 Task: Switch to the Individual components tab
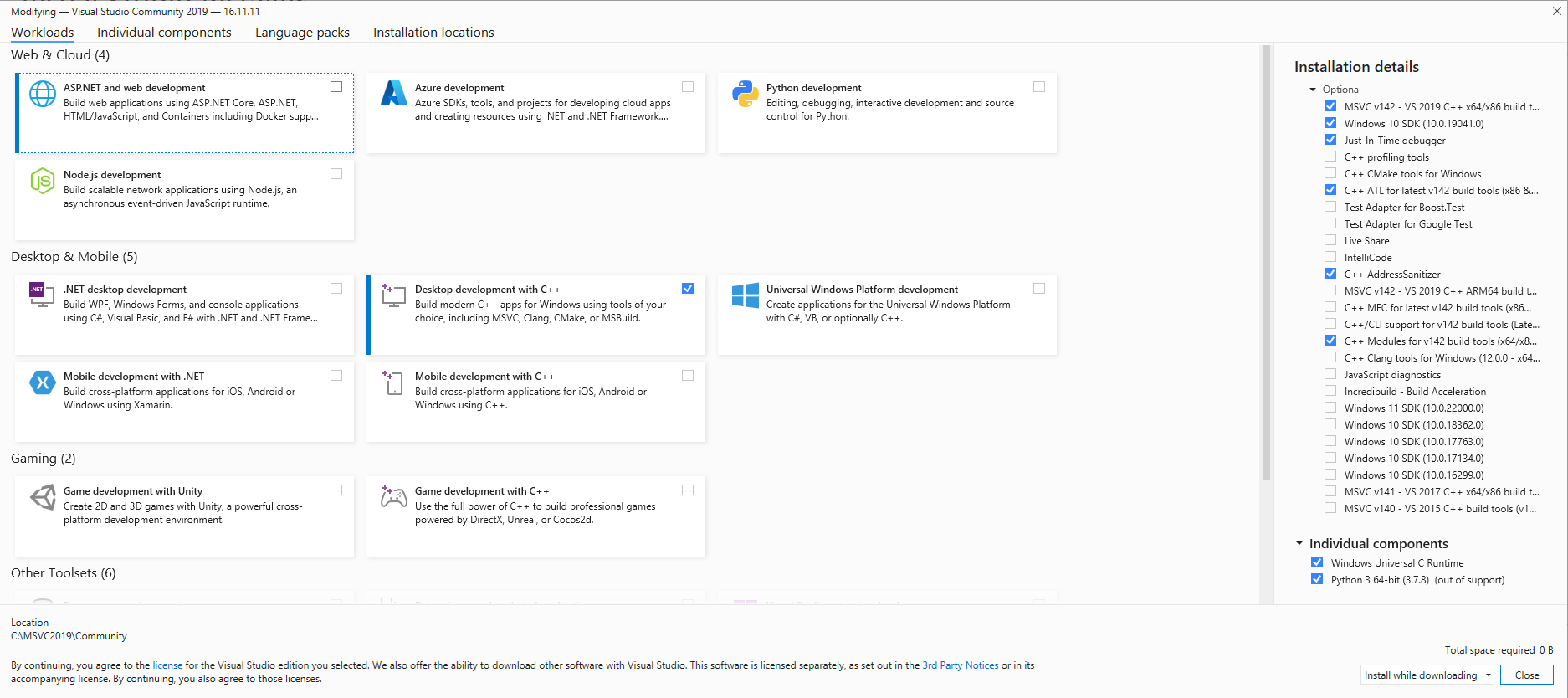164,33
